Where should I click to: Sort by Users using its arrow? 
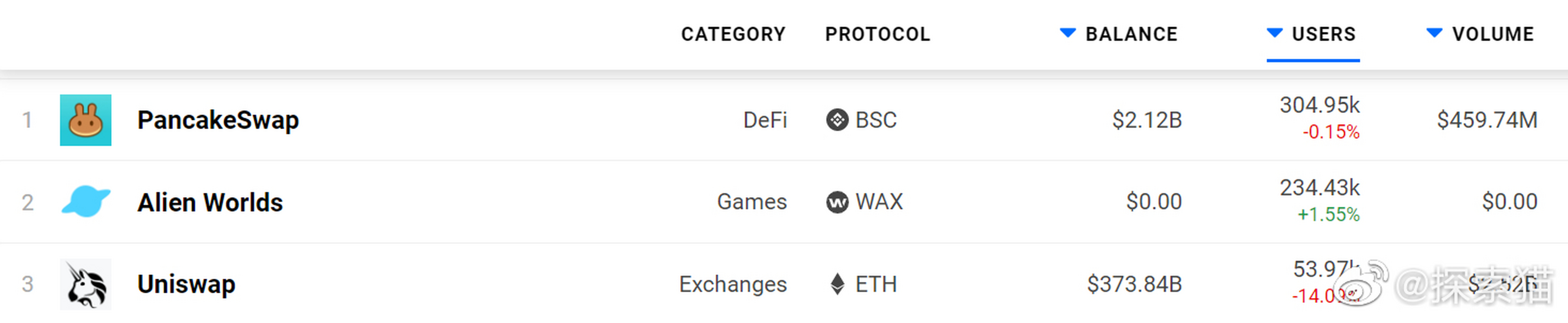click(x=1275, y=33)
